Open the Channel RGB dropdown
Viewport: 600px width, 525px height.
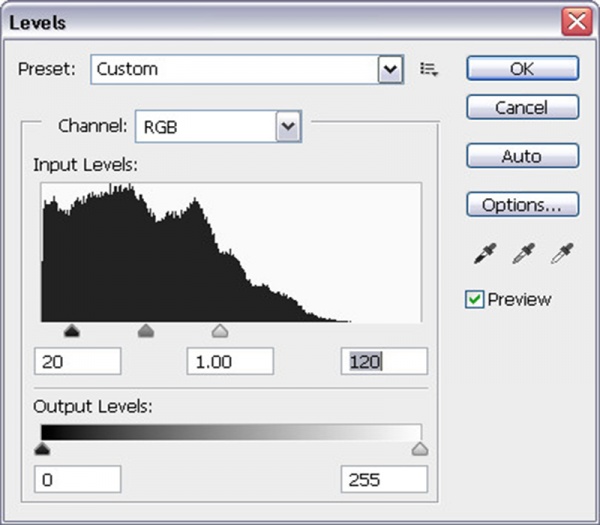point(218,127)
